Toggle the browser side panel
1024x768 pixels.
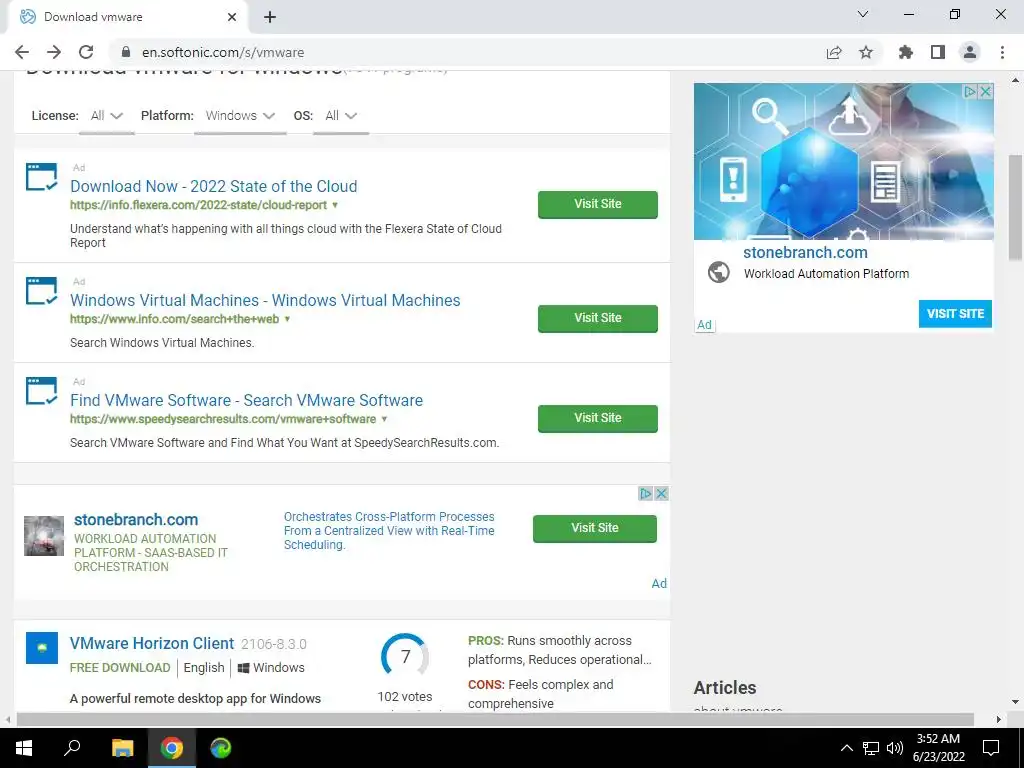coord(938,52)
